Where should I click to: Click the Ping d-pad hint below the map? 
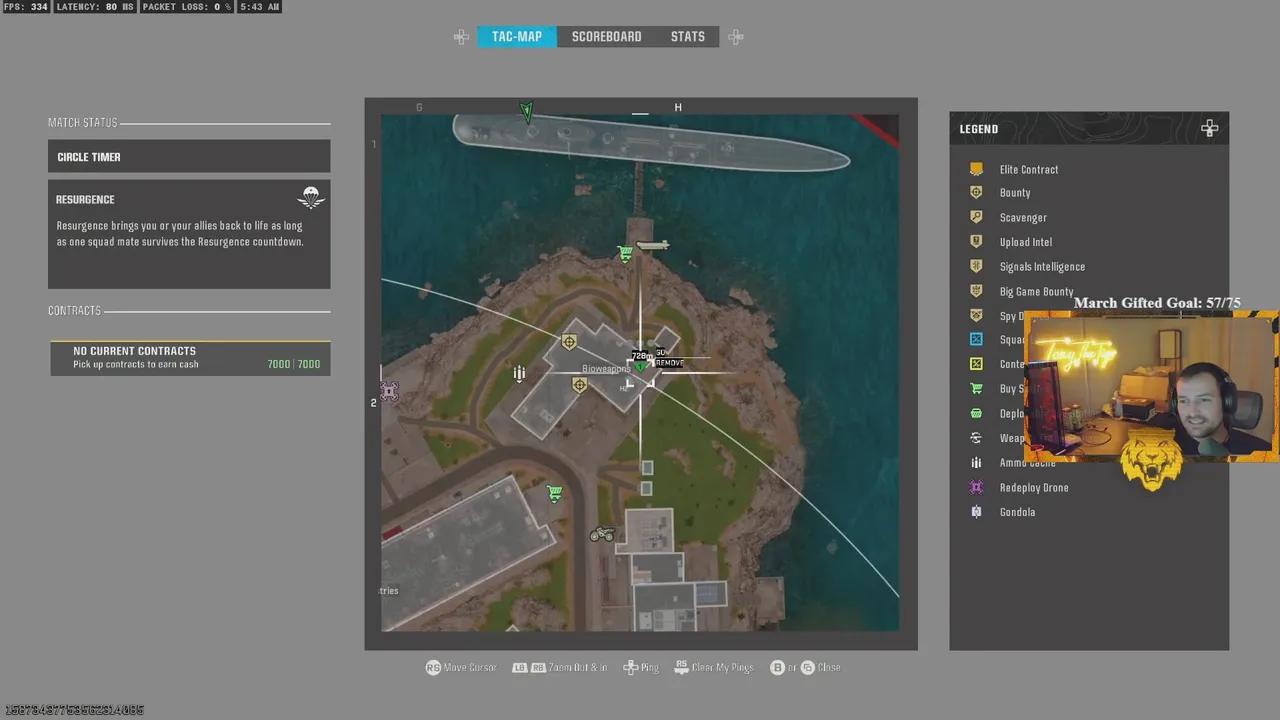pos(640,667)
